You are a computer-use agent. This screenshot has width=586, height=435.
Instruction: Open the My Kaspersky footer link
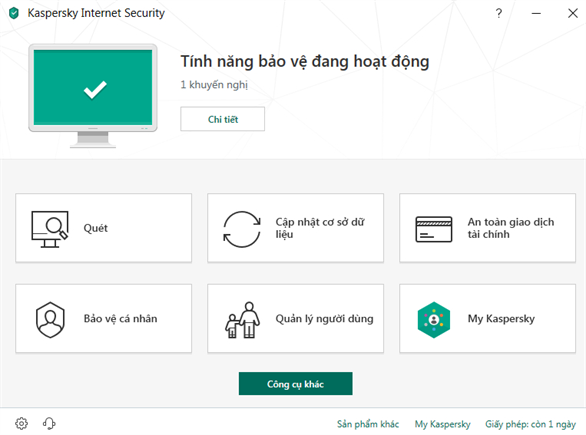pos(442,424)
